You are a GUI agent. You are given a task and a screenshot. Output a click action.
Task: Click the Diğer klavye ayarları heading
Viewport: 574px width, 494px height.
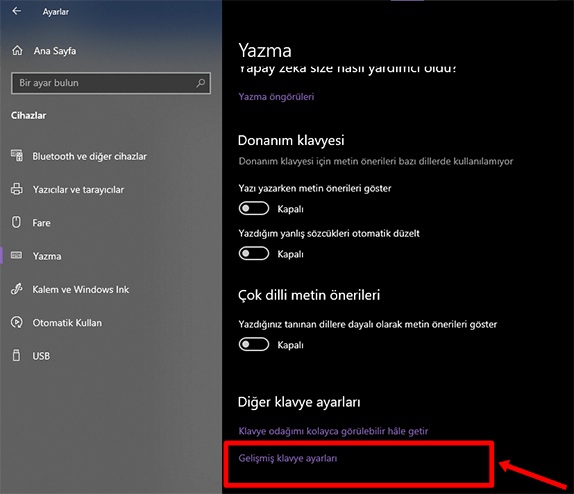click(x=299, y=402)
